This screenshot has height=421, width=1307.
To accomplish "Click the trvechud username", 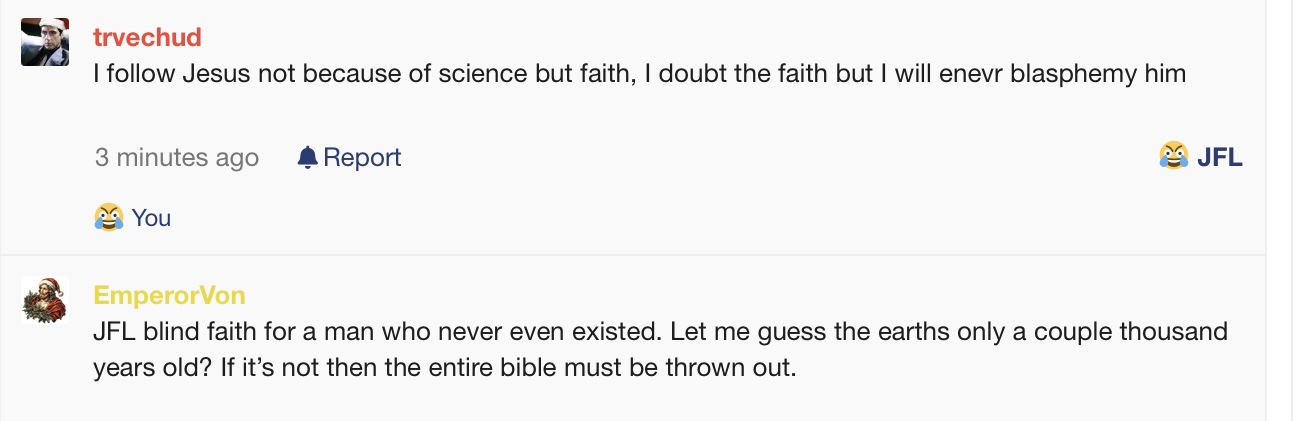I will coord(147,38).
